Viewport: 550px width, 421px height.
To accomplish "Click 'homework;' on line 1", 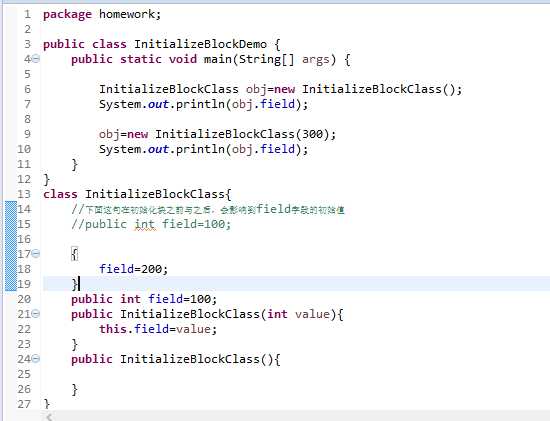I will (x=130, y=14).
